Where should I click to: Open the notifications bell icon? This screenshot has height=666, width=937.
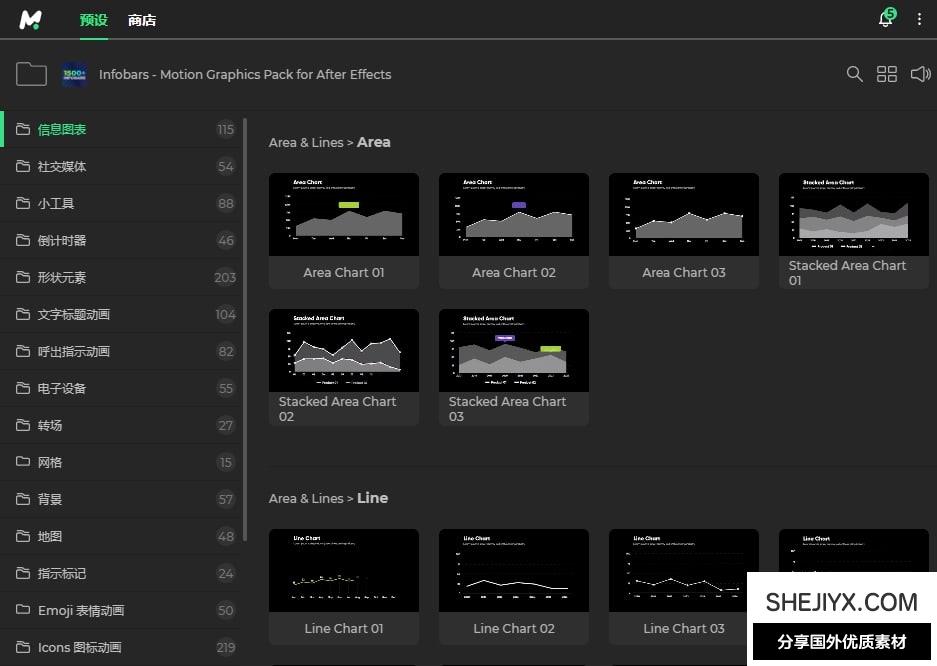[885, 19]
